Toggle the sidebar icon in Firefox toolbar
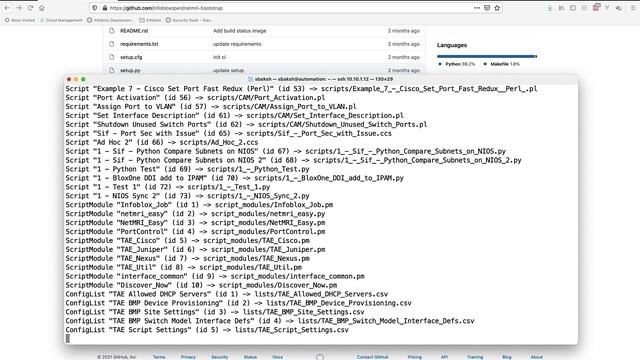This screenshot has height=360, width=640. (573, 8)
